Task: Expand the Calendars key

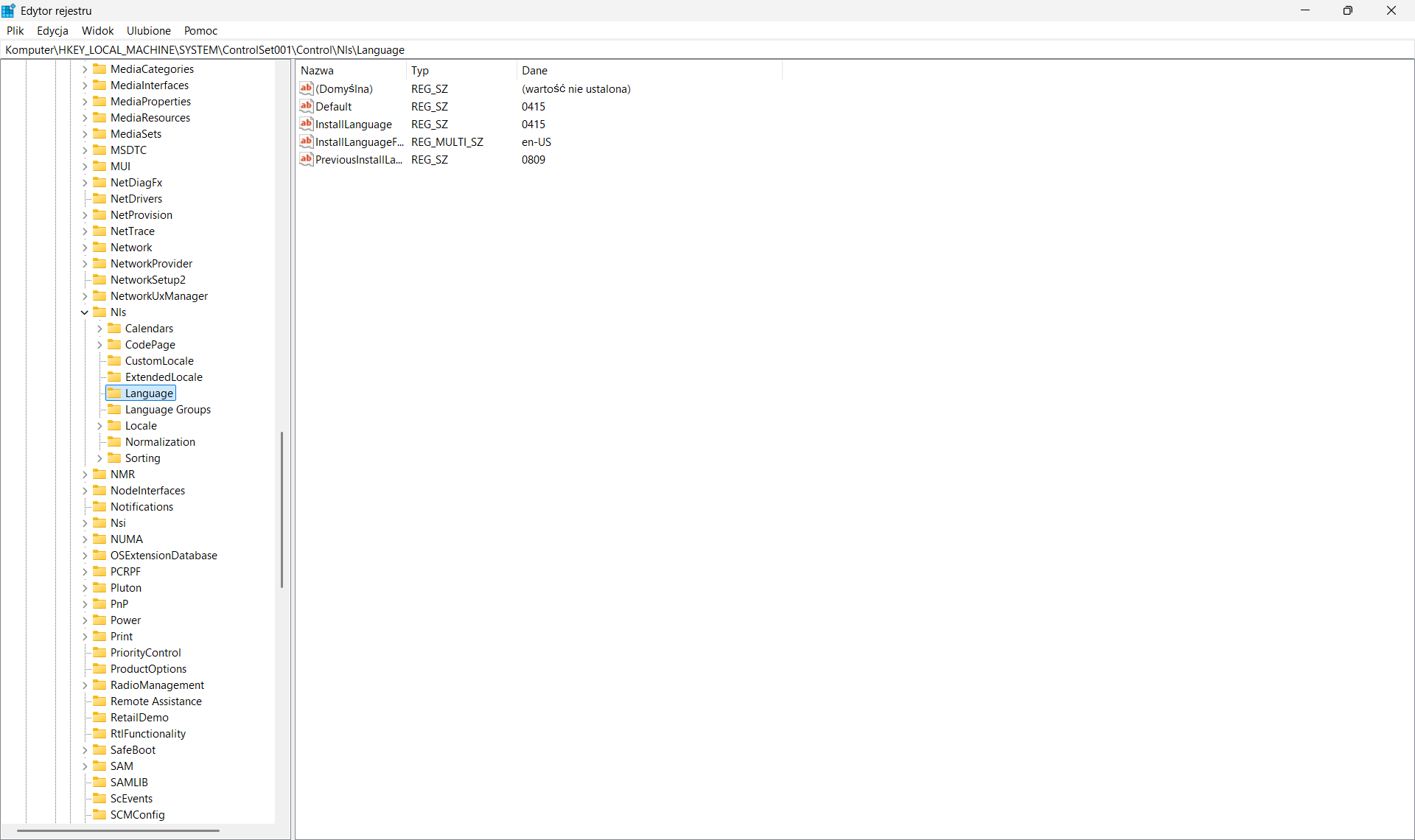Action: [99, 329]
